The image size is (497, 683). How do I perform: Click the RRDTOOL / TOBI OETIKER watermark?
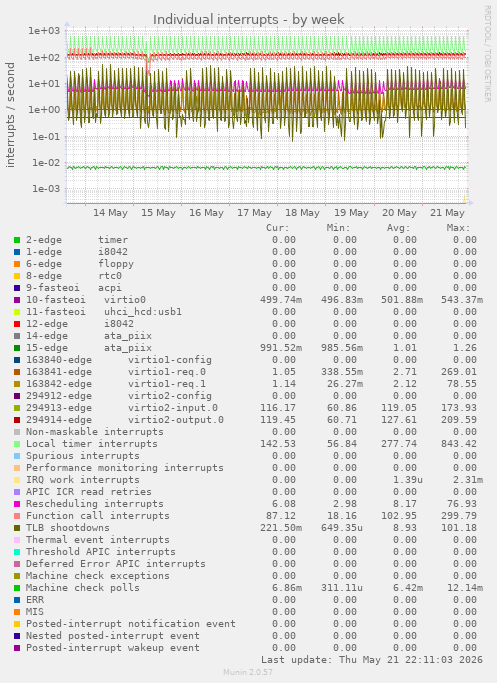click(x=487, y=54)
